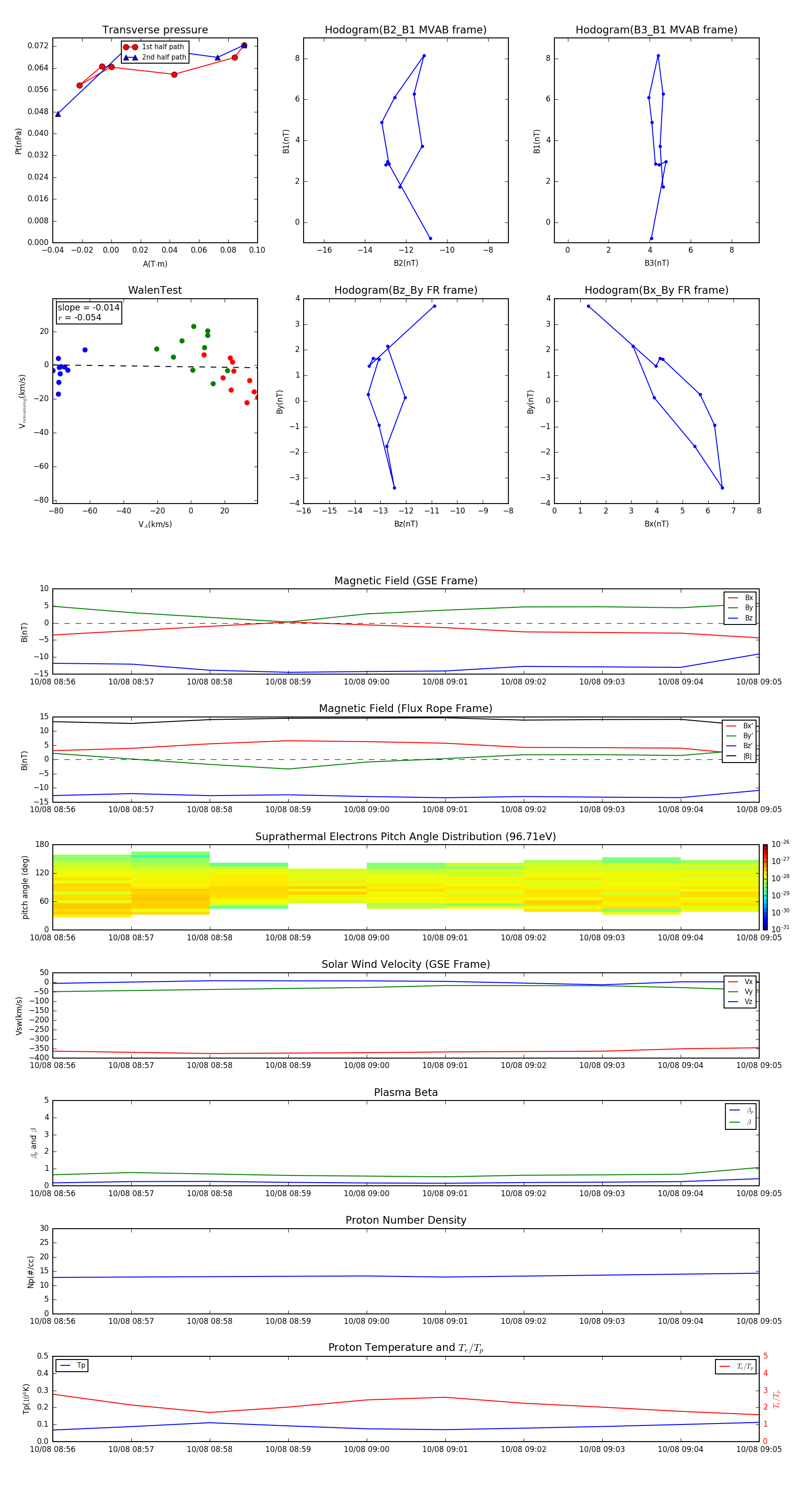812x1489 pixels.
Task: Click the "Transverse pressure" plot title
Action: (x=155, y=30)
